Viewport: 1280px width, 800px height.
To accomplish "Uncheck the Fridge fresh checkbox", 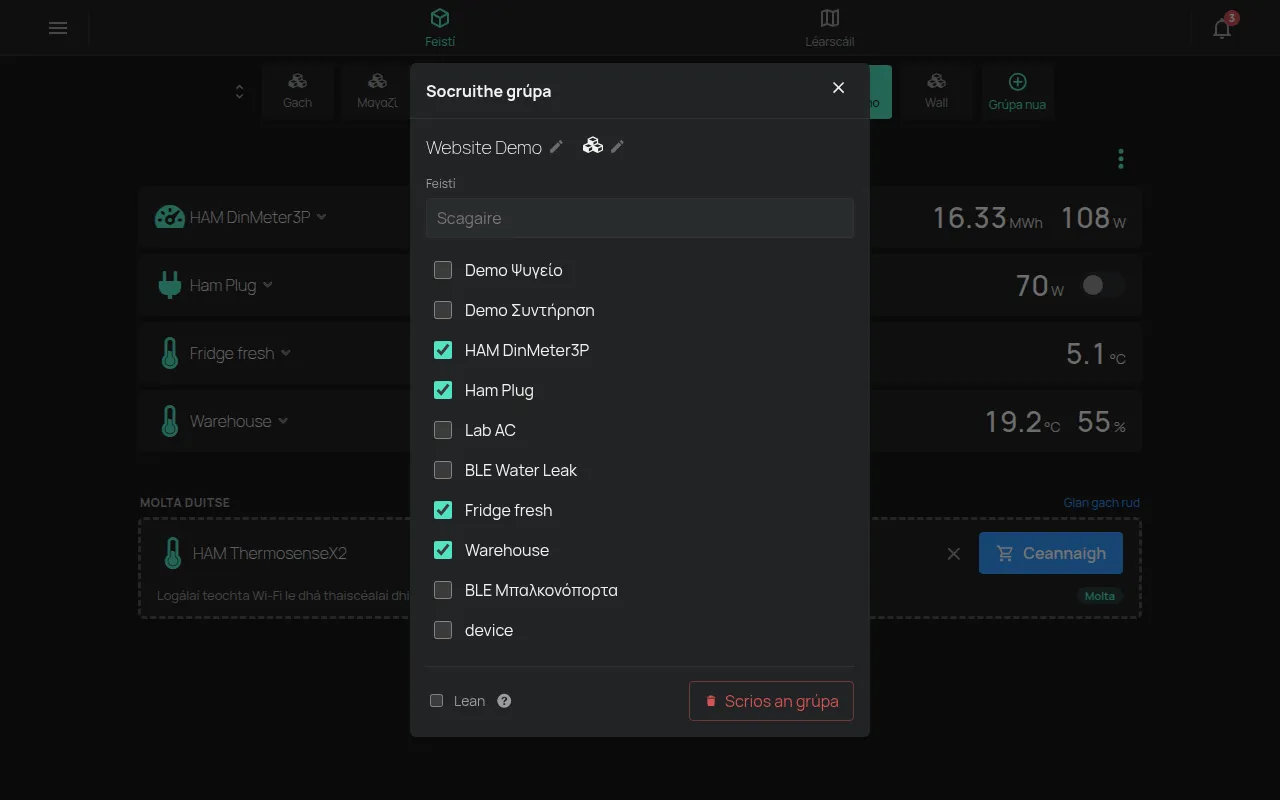I will [x=443, y=510].
